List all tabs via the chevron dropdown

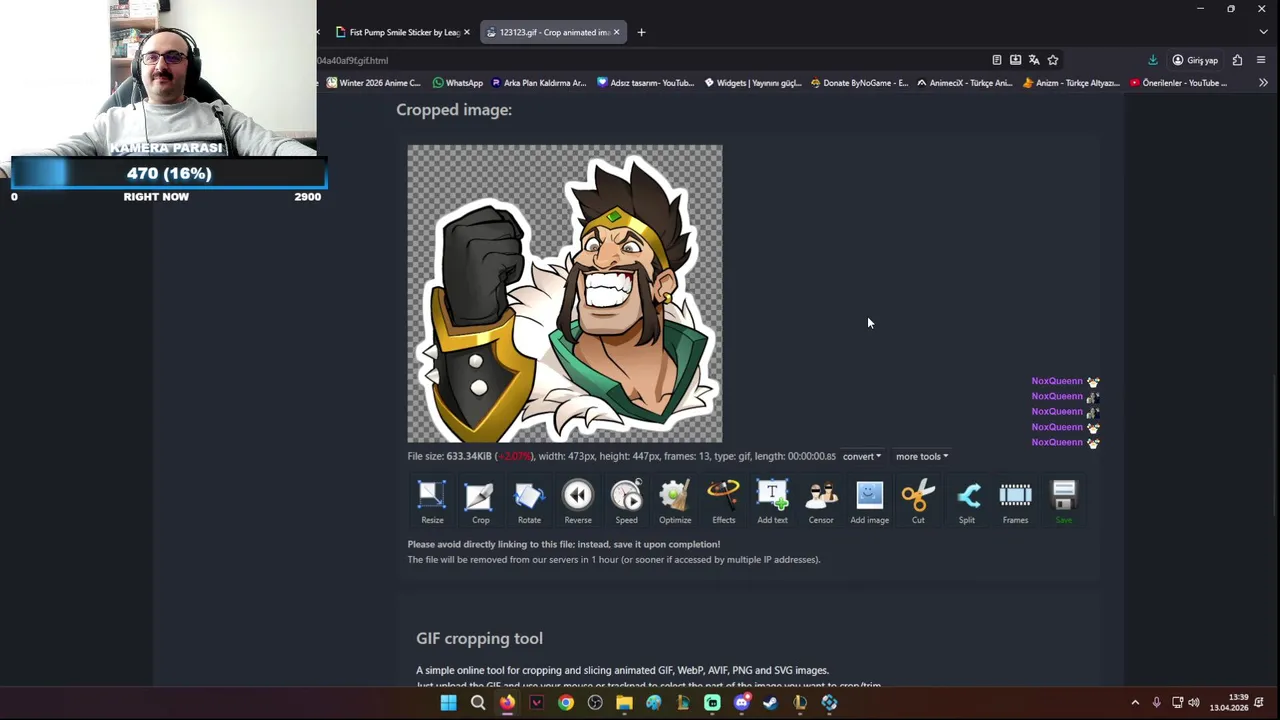[x=1263, y=32]
